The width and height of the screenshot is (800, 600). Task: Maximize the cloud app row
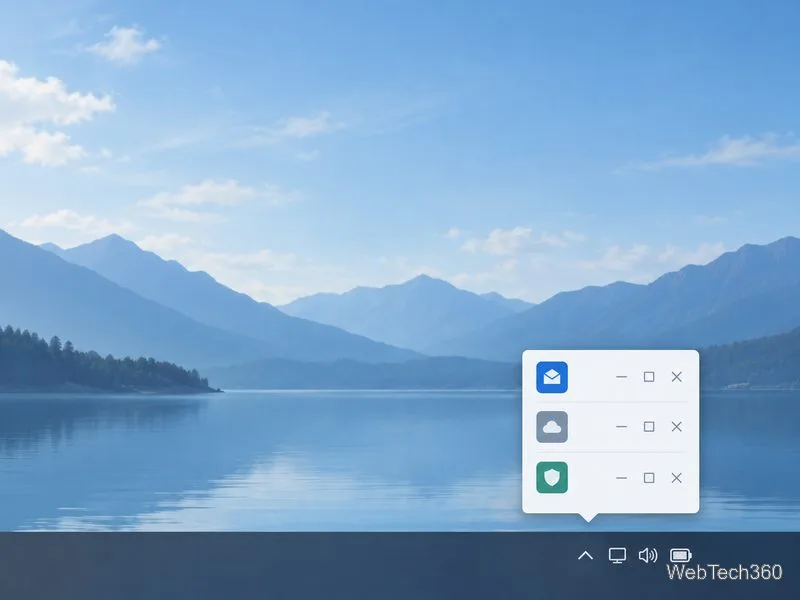[x=649, y=427]
